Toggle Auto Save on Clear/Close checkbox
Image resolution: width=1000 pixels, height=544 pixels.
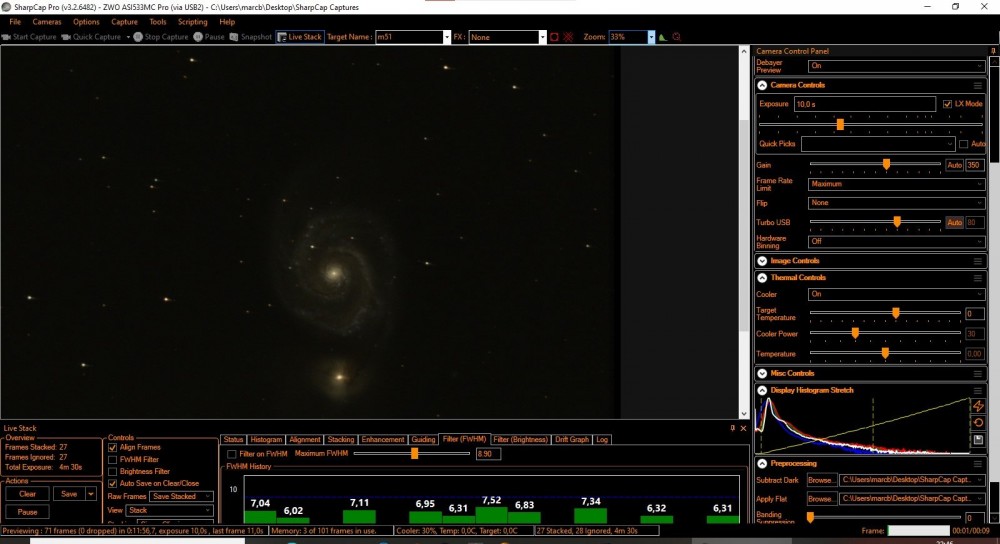113,484
